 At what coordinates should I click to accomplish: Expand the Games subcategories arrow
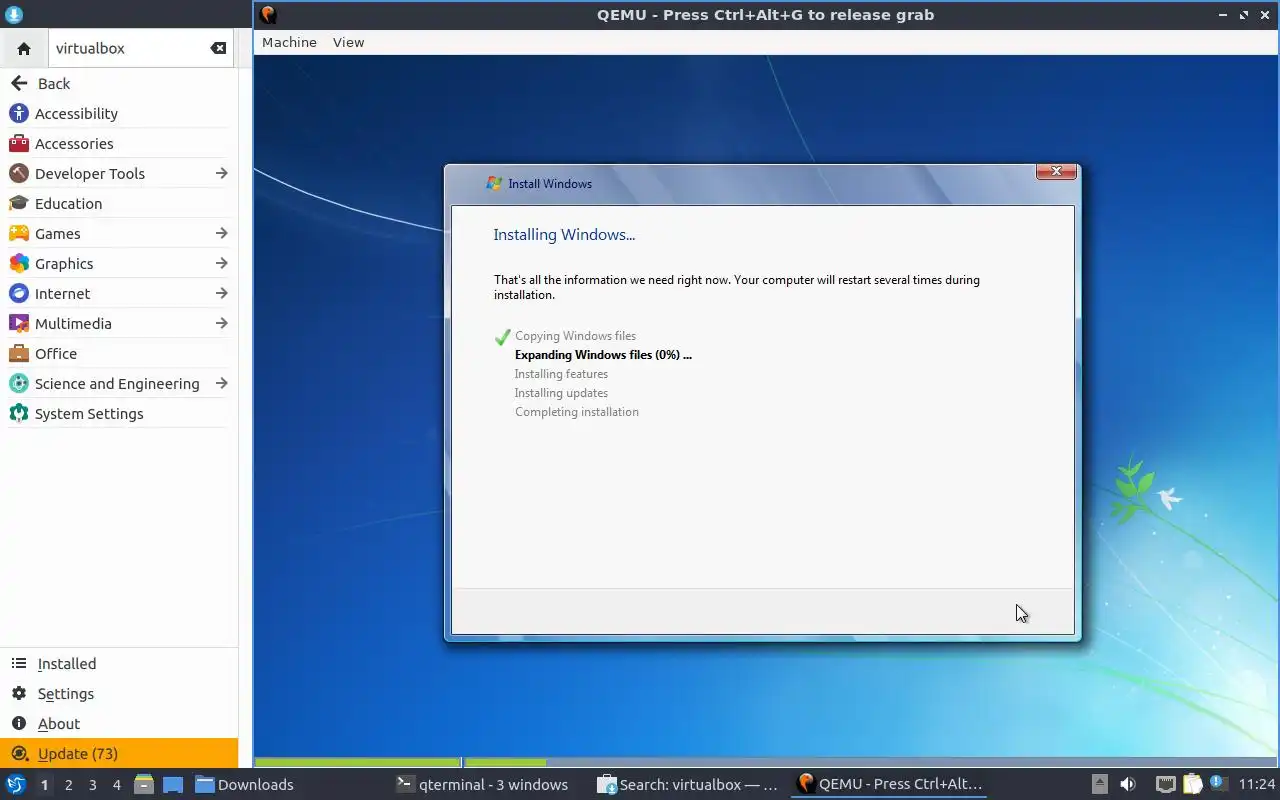point(221,234)
